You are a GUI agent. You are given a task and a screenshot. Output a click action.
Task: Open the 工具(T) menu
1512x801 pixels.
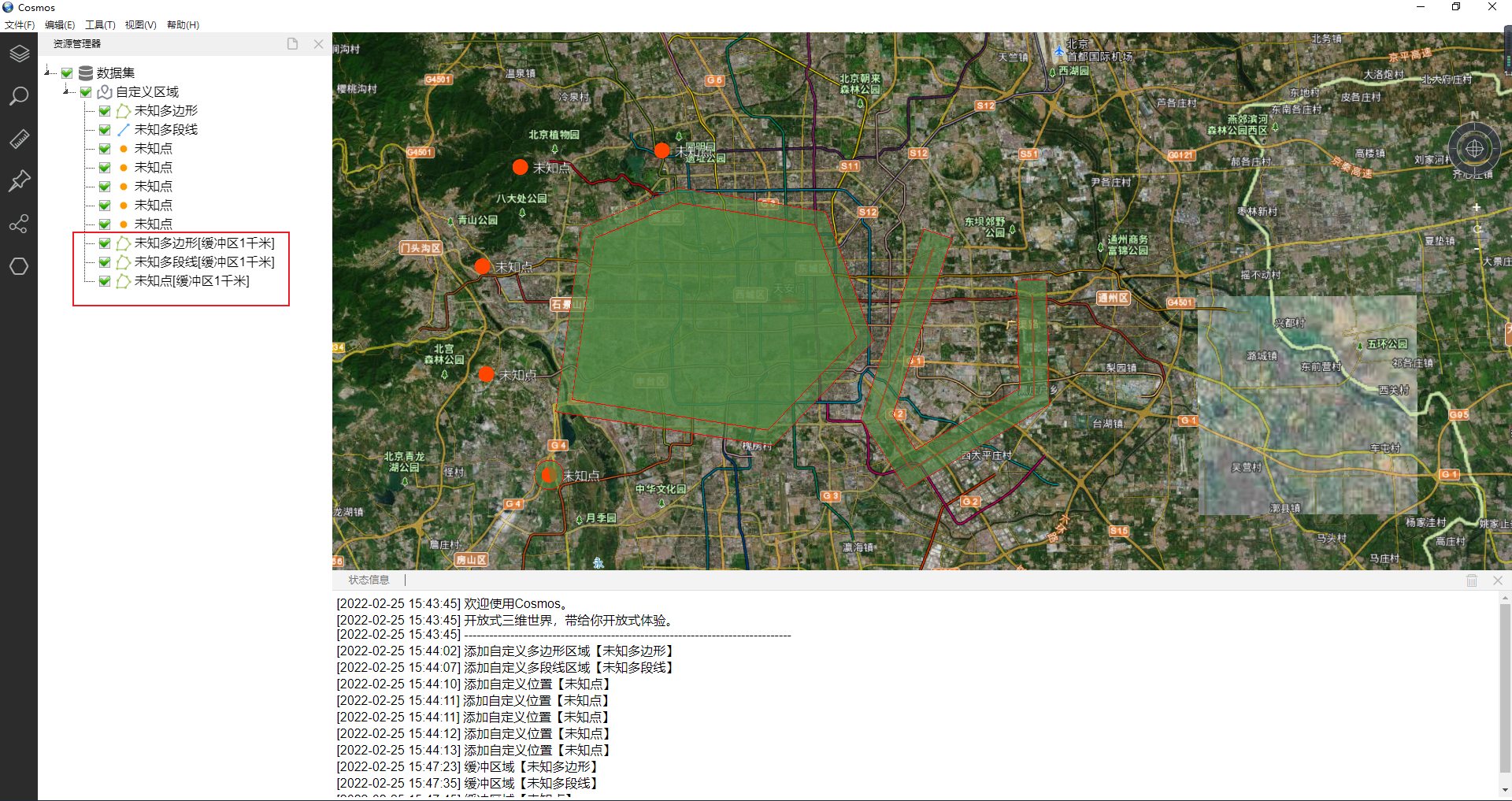pos(100,25)
